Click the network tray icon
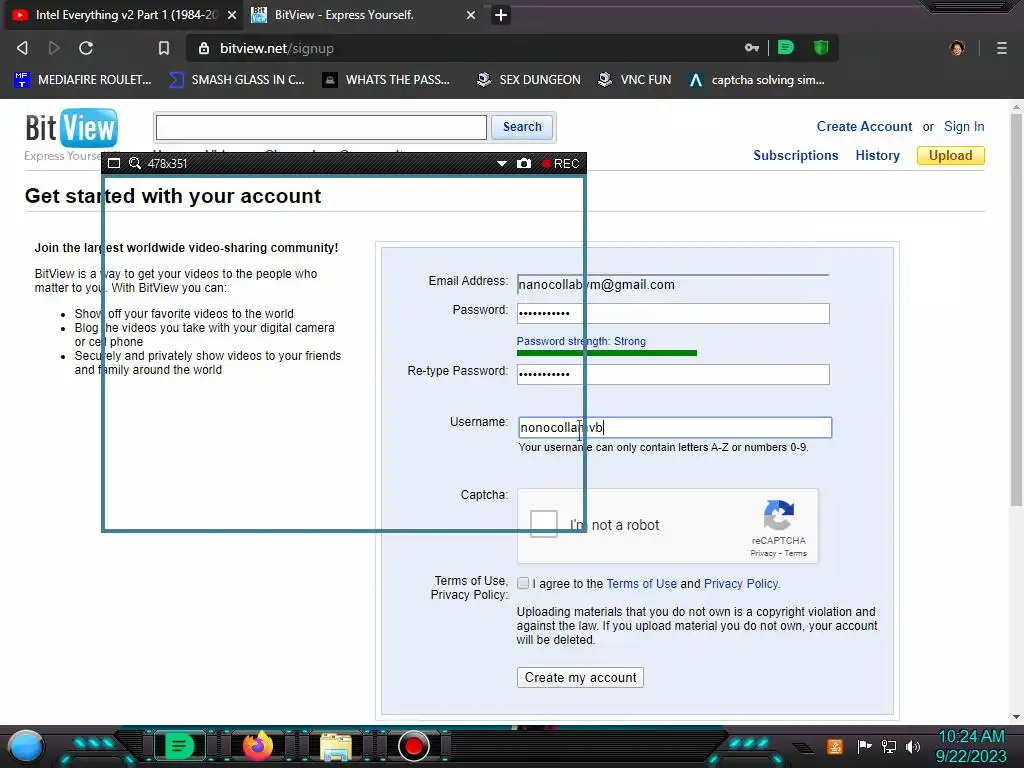This screenshot has width=1024, height=768. [889, 746]
